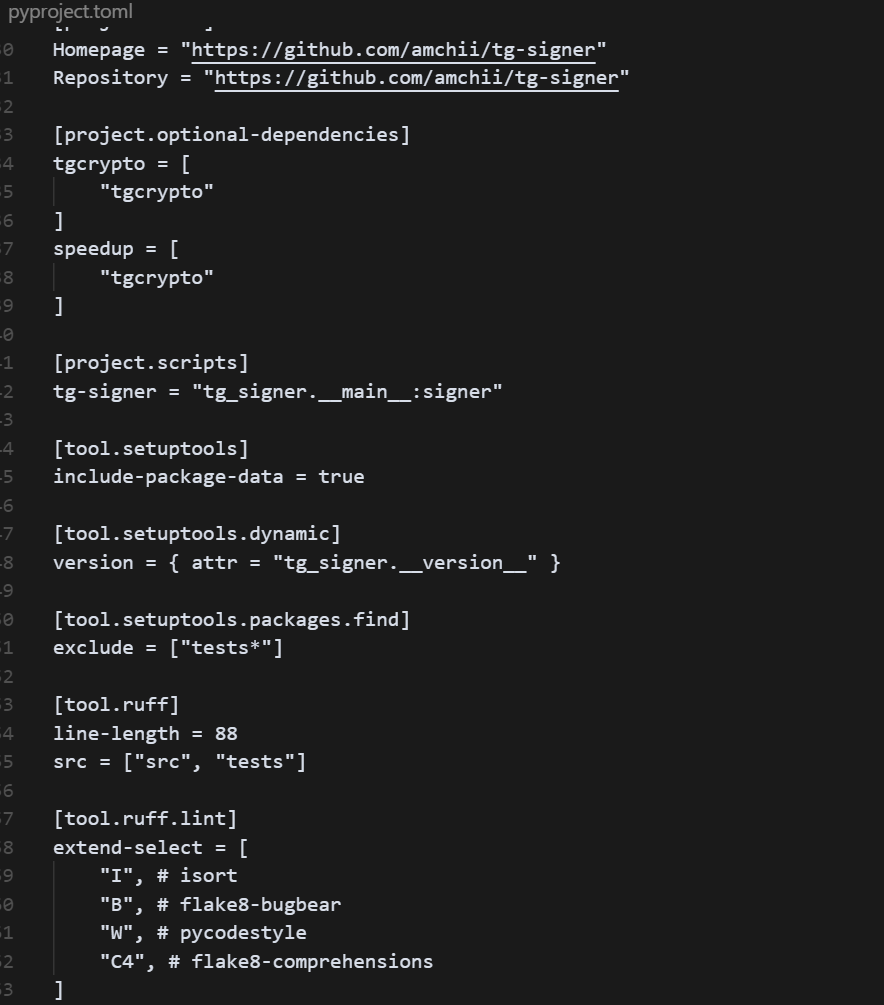Click the [tool.ruff.lint] section header
884x1005 pixels.
pos(145,819)
